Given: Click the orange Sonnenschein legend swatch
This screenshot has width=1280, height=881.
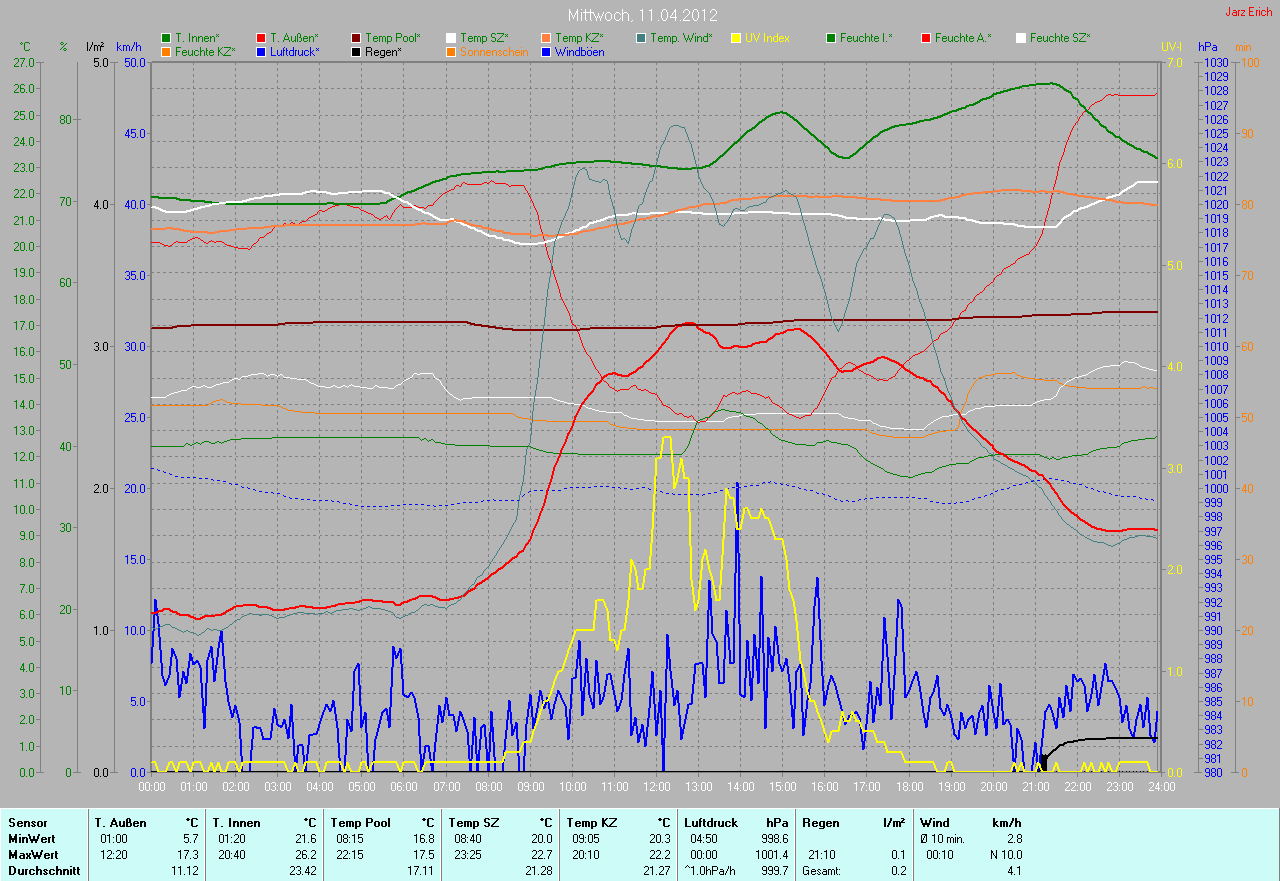Looking at the screenshot, I should coord(451,51).
